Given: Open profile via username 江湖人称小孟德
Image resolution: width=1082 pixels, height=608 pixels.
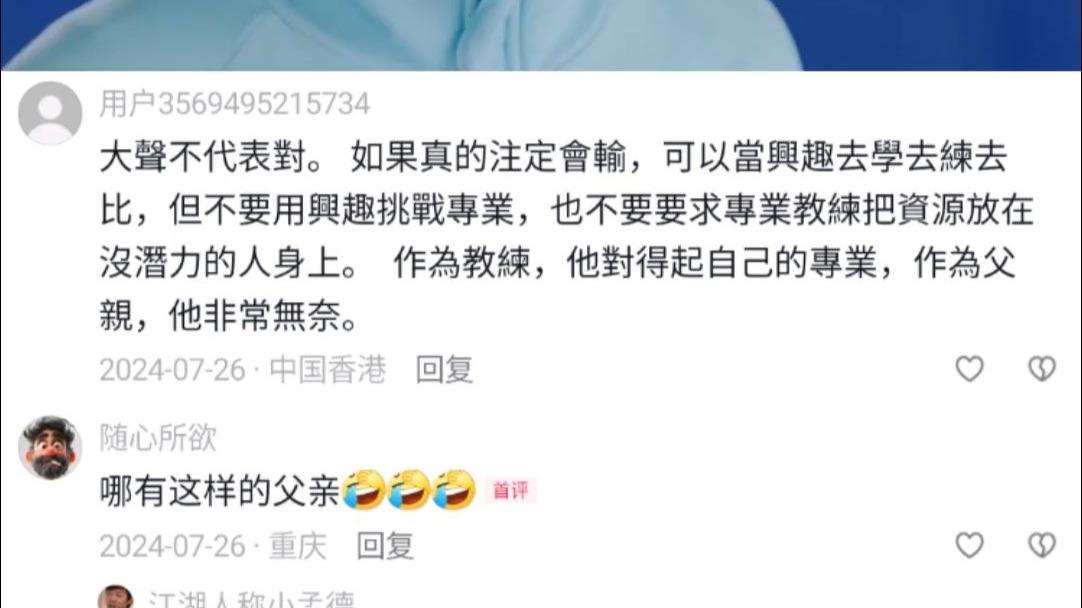Looking at the screenshot, I should (x=251, y=599).
